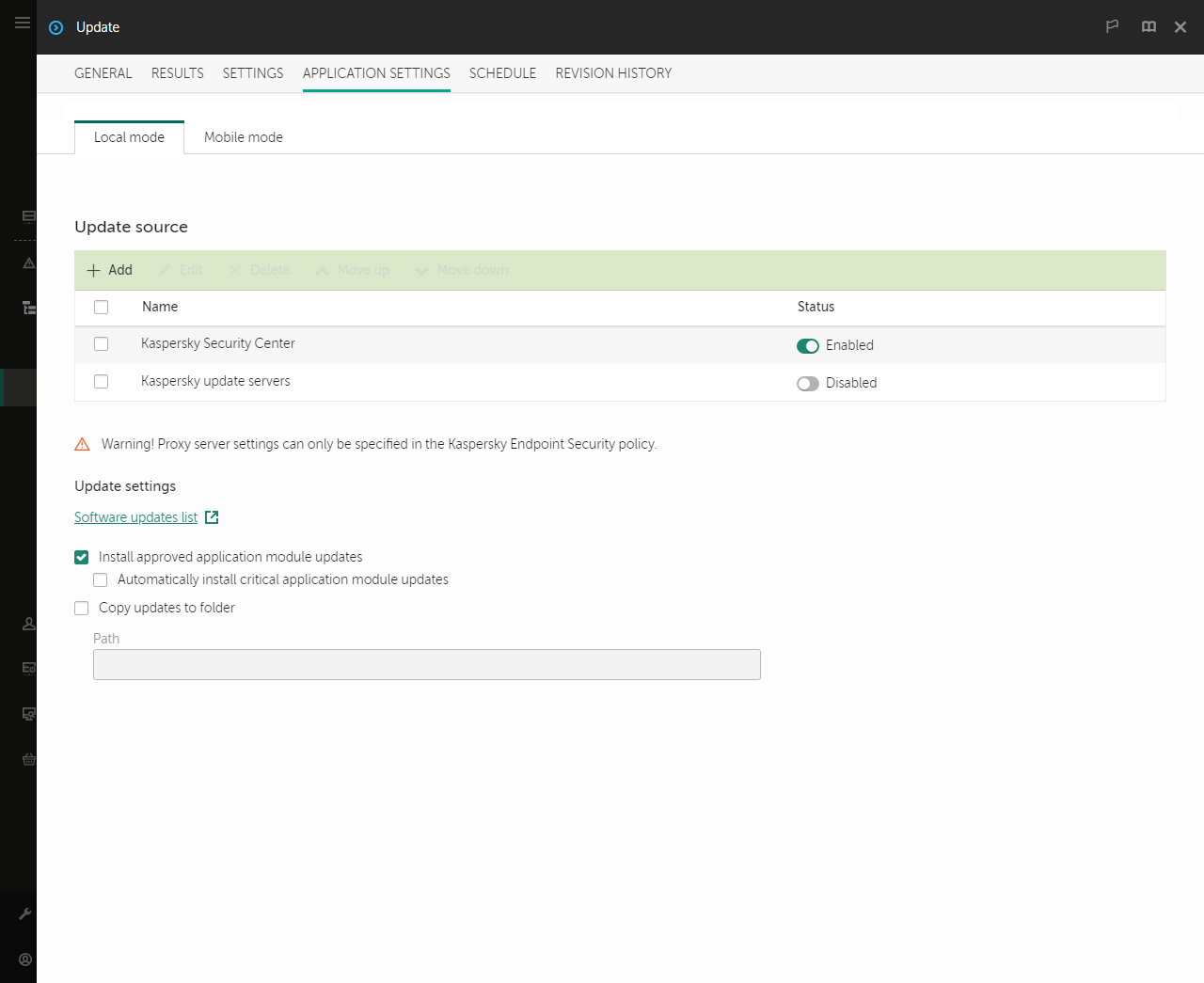Click the wrench console settings icon in sidebar

point(26,913)
